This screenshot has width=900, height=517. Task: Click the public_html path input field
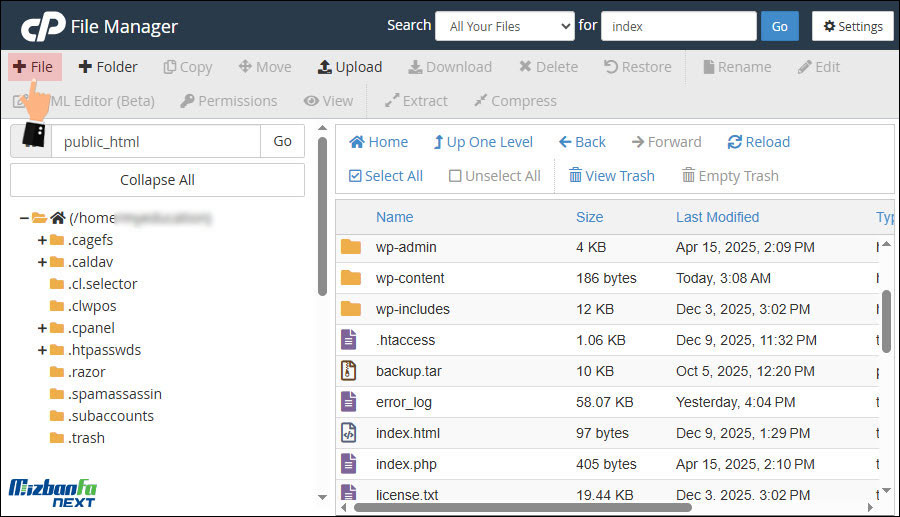coord(155,142)
